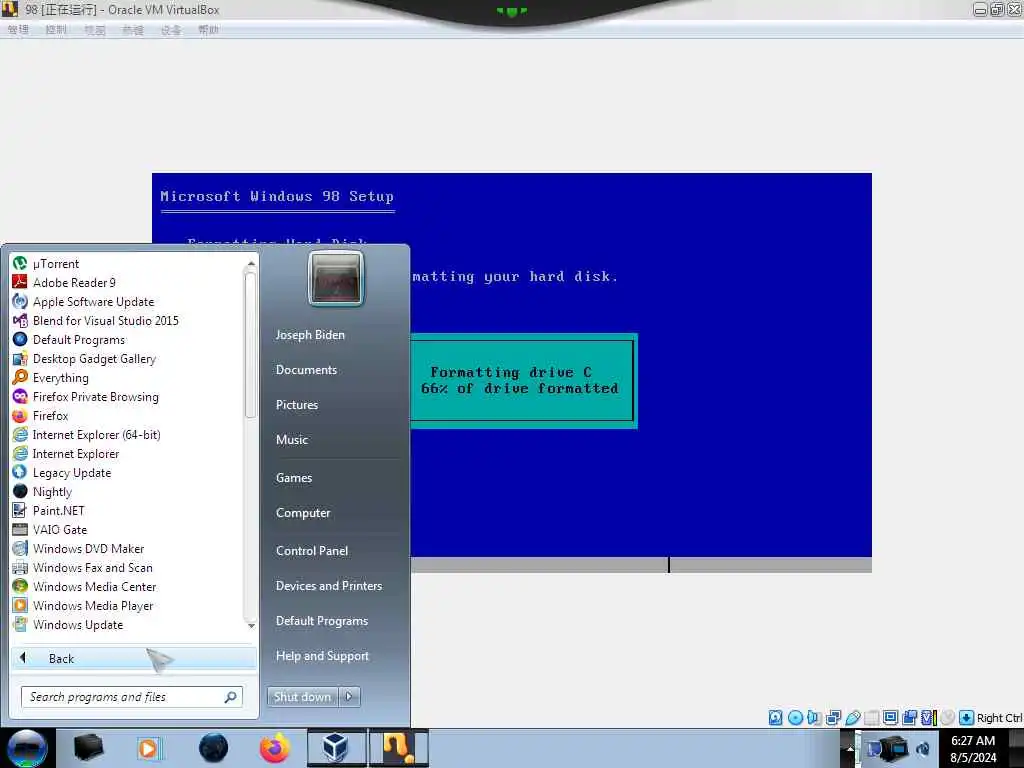Open Documents from the Start menu

point(306,370)
